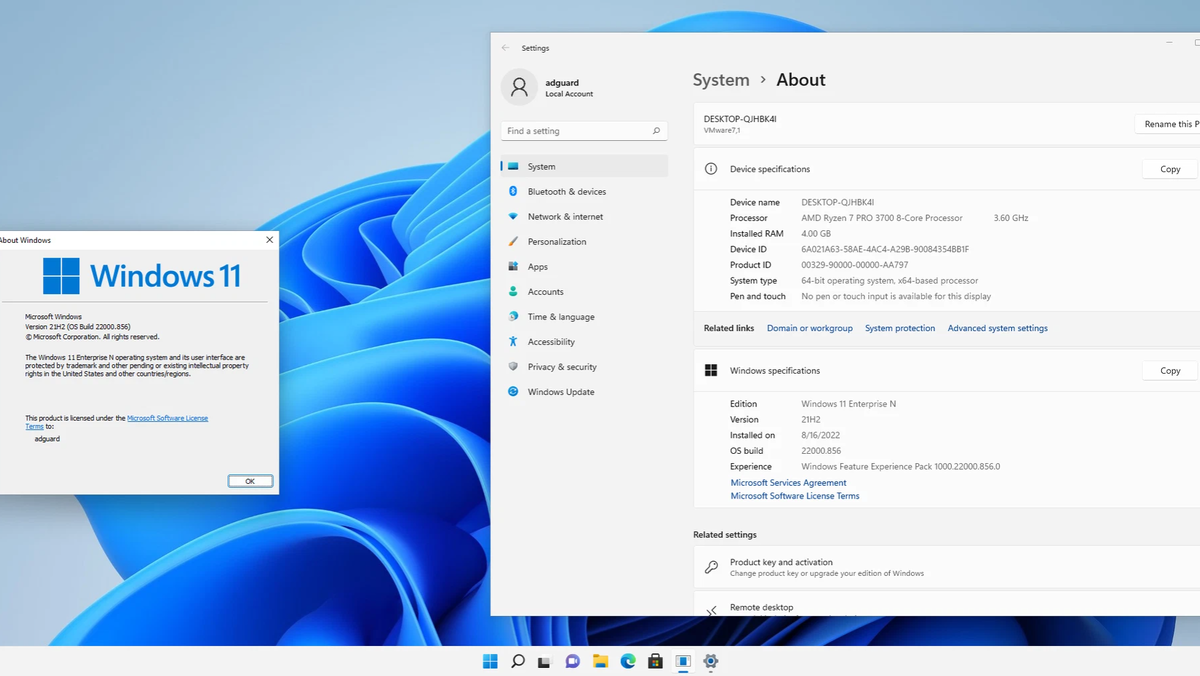Open Microsoft Services Agreement link
This screenshot has width=1200, height=676.
(x=789, y=483)
